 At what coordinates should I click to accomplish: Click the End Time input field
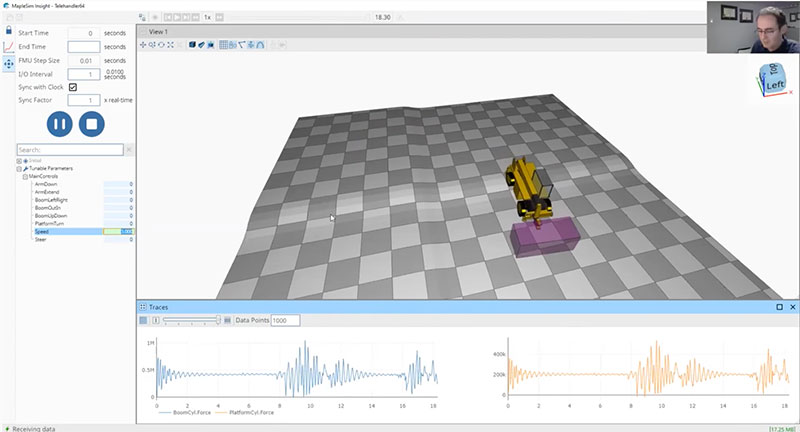tap(83, 47)
